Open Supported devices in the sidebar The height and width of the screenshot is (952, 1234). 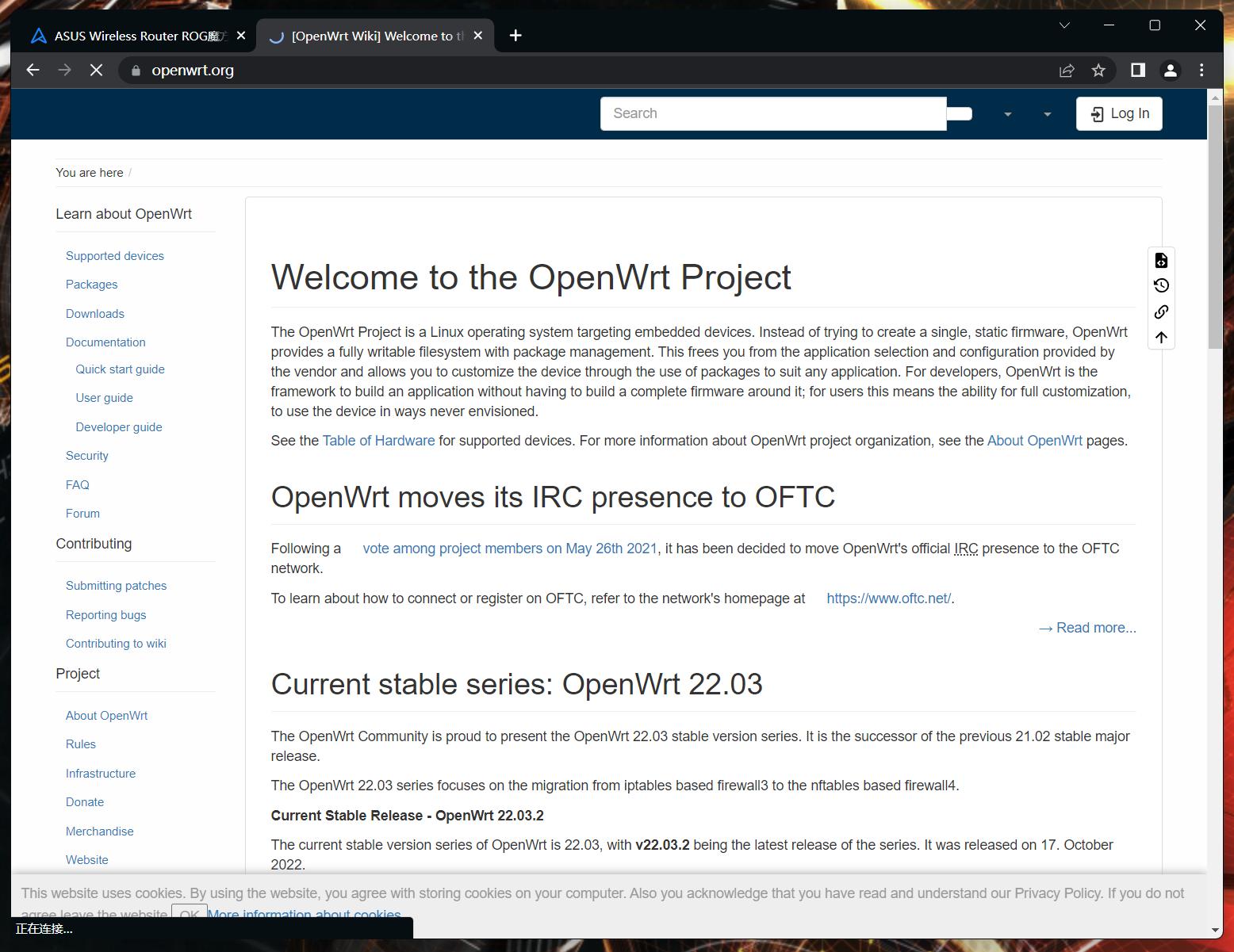pyautogui.click(x=115, y=256)
